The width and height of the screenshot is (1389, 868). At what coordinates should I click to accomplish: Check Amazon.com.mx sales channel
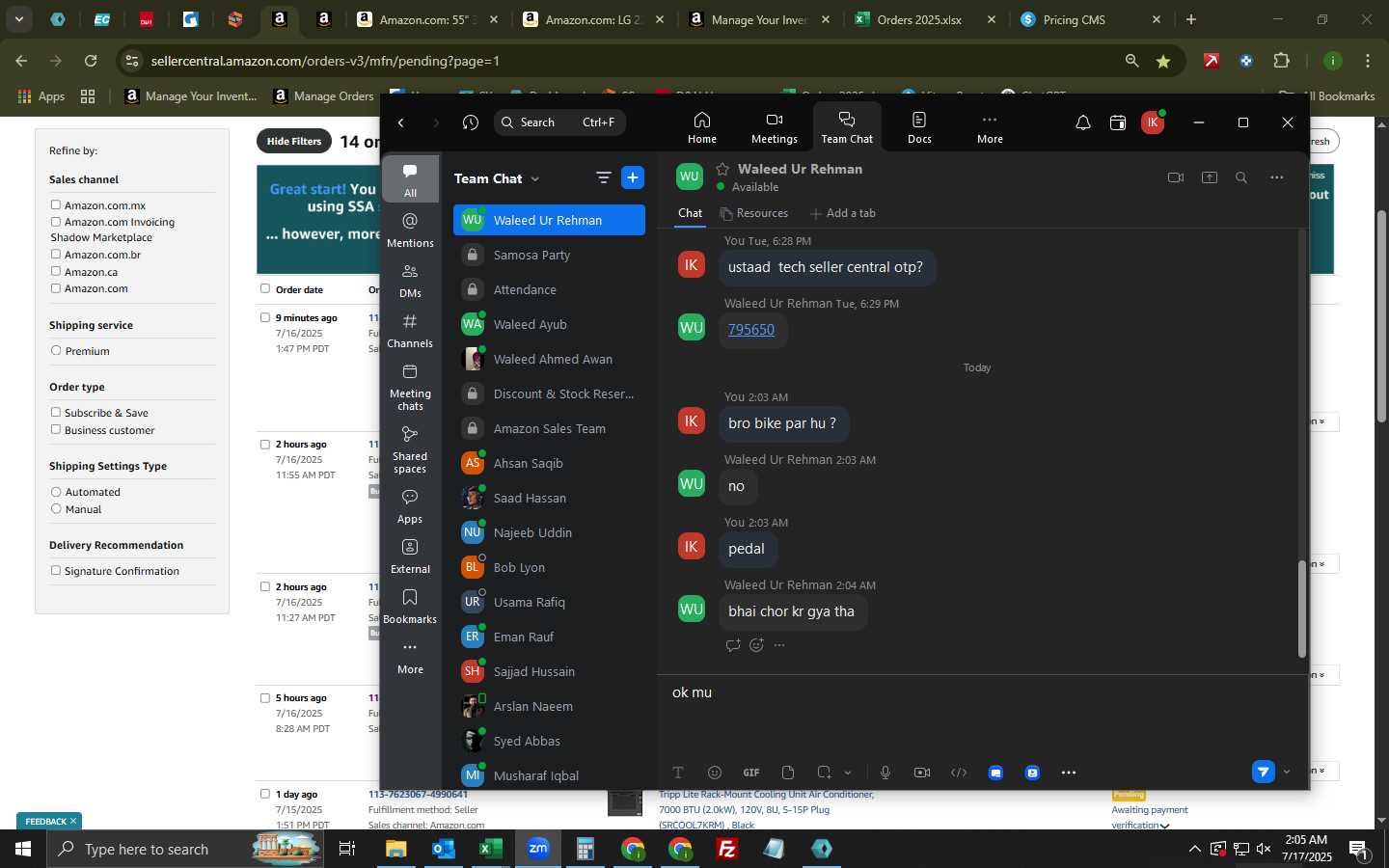(56, 204)
